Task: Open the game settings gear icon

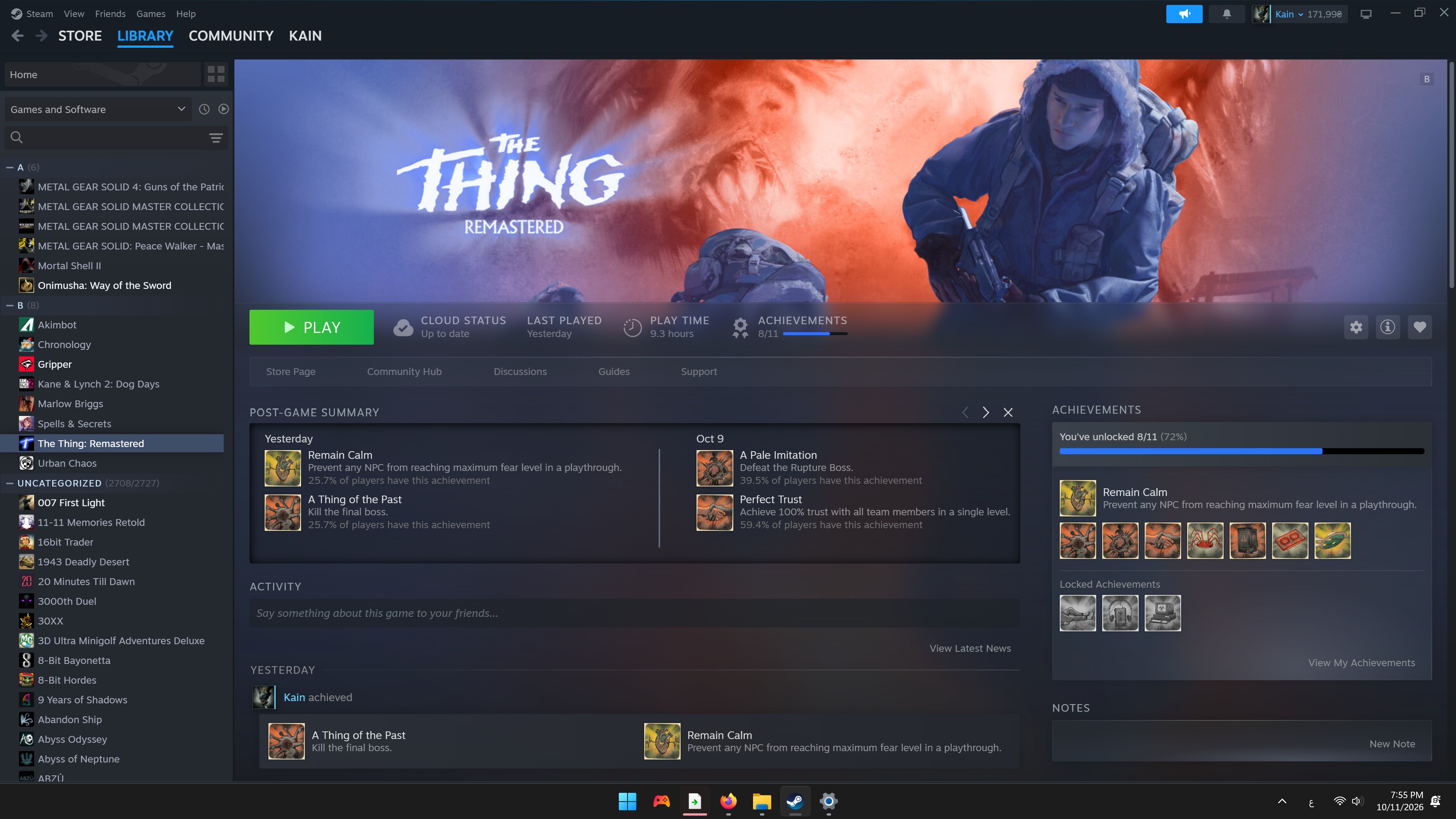Action: click(1356, 327)
